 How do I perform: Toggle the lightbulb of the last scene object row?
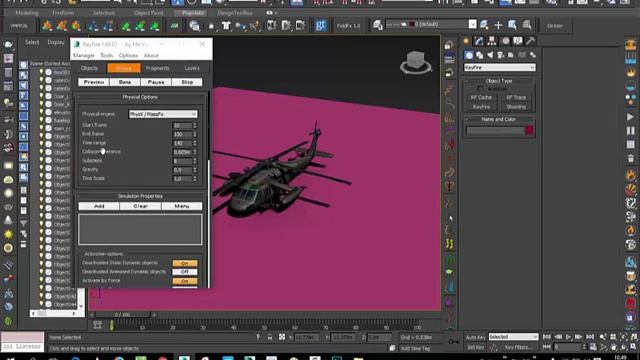41,304
